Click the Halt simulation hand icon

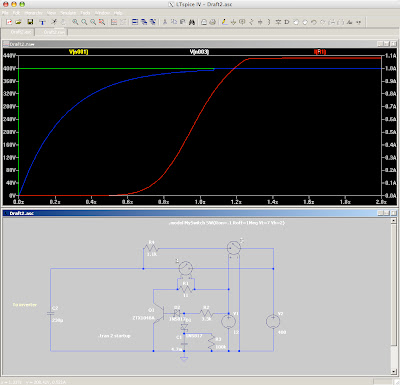[63, 22]
